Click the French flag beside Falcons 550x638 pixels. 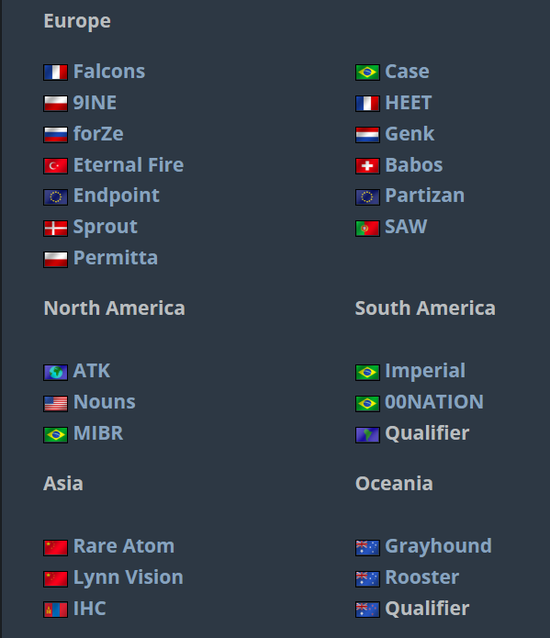click(56, 72)
